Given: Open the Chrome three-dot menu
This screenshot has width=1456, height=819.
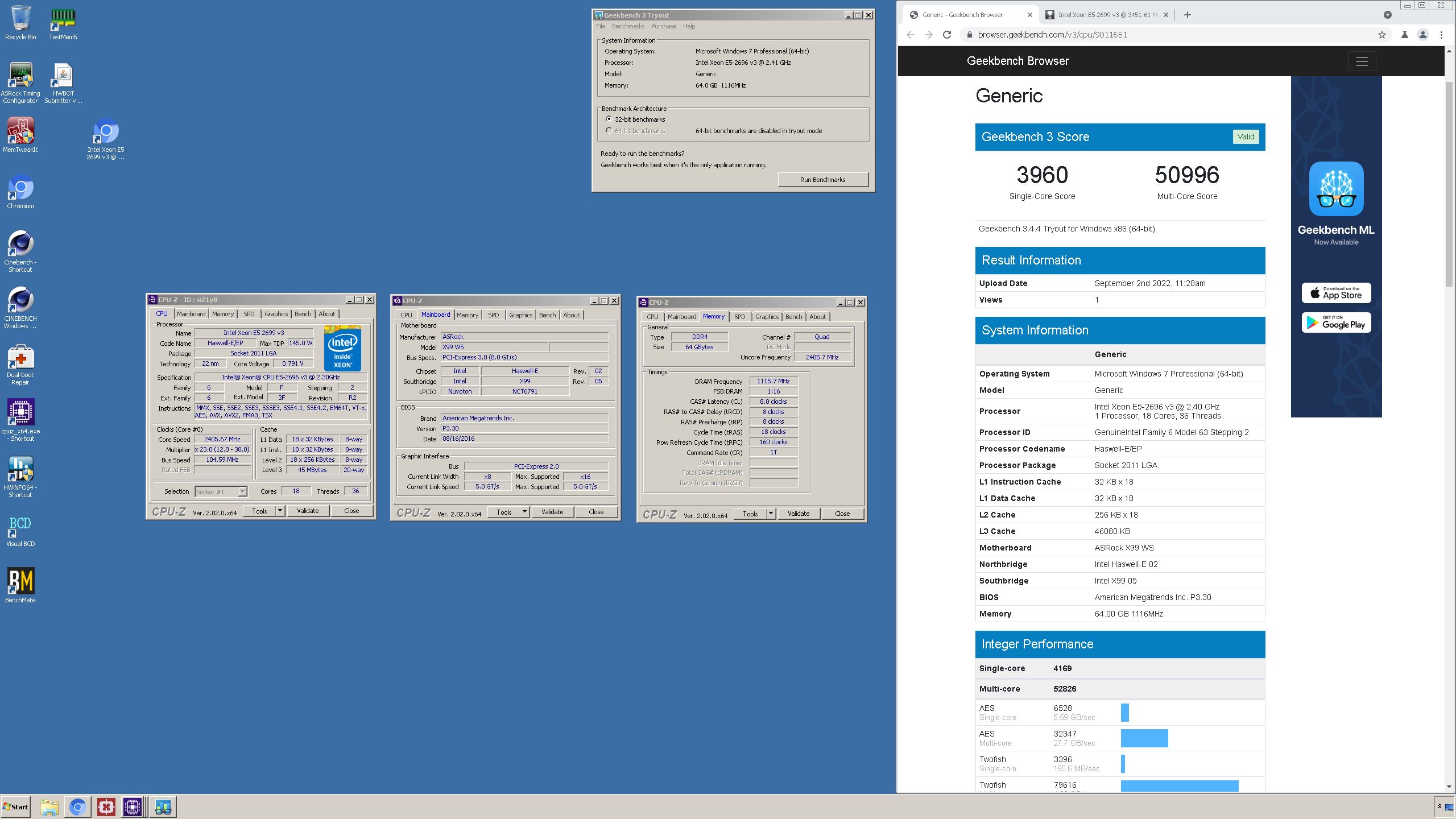Looking at the screenshot, I should coord(1441,35).
